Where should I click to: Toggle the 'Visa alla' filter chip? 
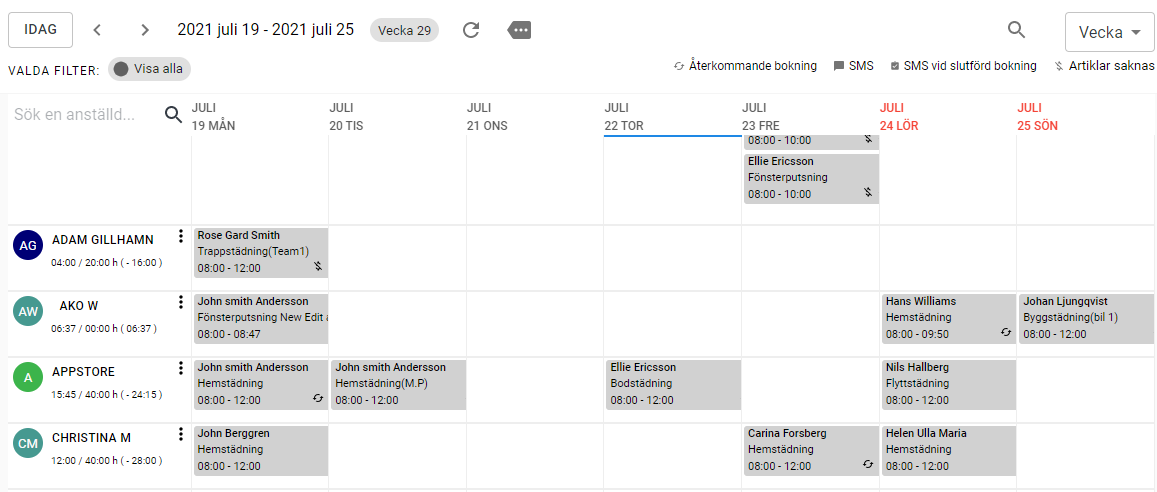tap(149, 69)
